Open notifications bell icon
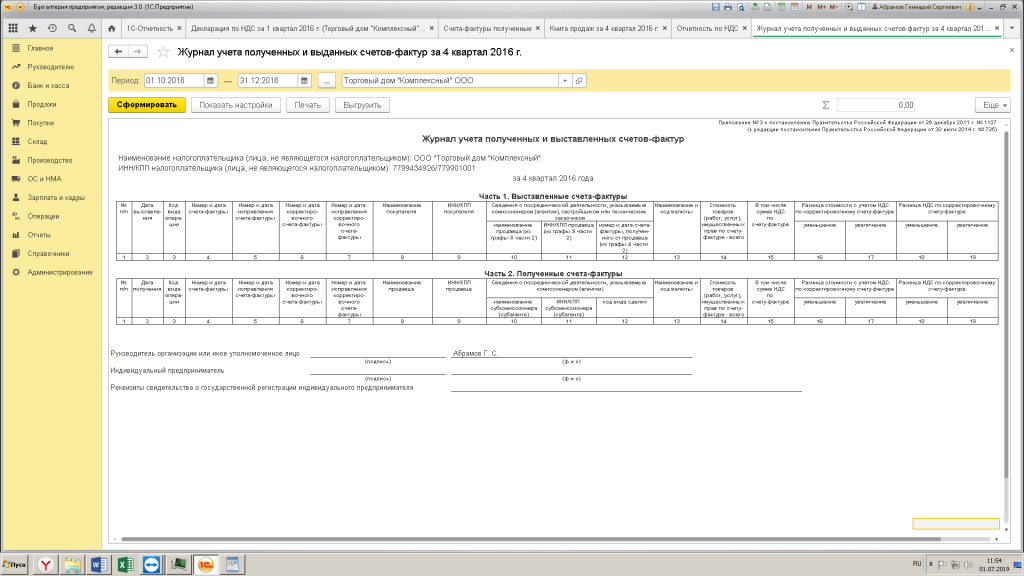Image resolution: width=1024 pixels, height=576 pixels. click(x=91, y=28)
